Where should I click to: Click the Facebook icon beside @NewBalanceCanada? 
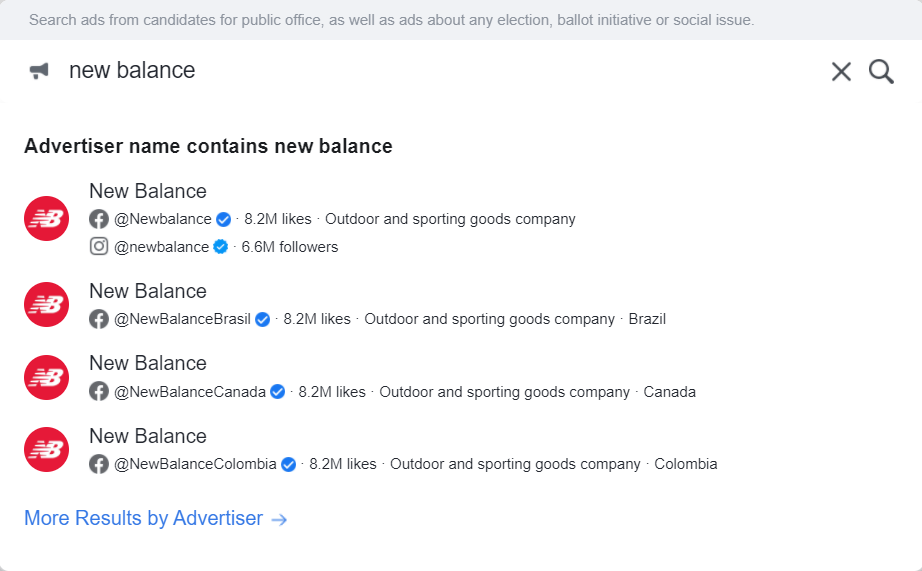pyautogui.click(x=99, y=392)
